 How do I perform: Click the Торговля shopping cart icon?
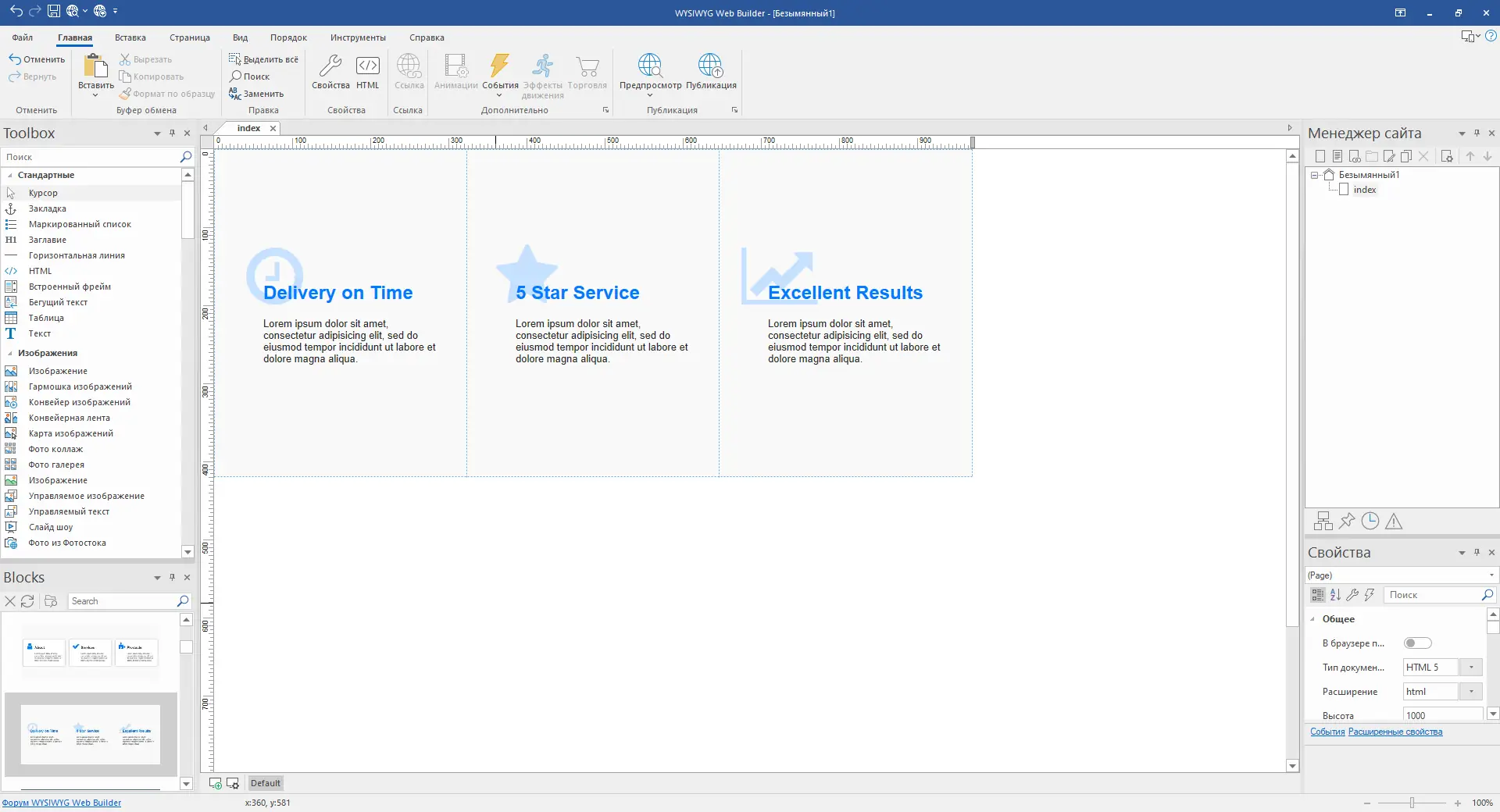[x=587, y=72]
